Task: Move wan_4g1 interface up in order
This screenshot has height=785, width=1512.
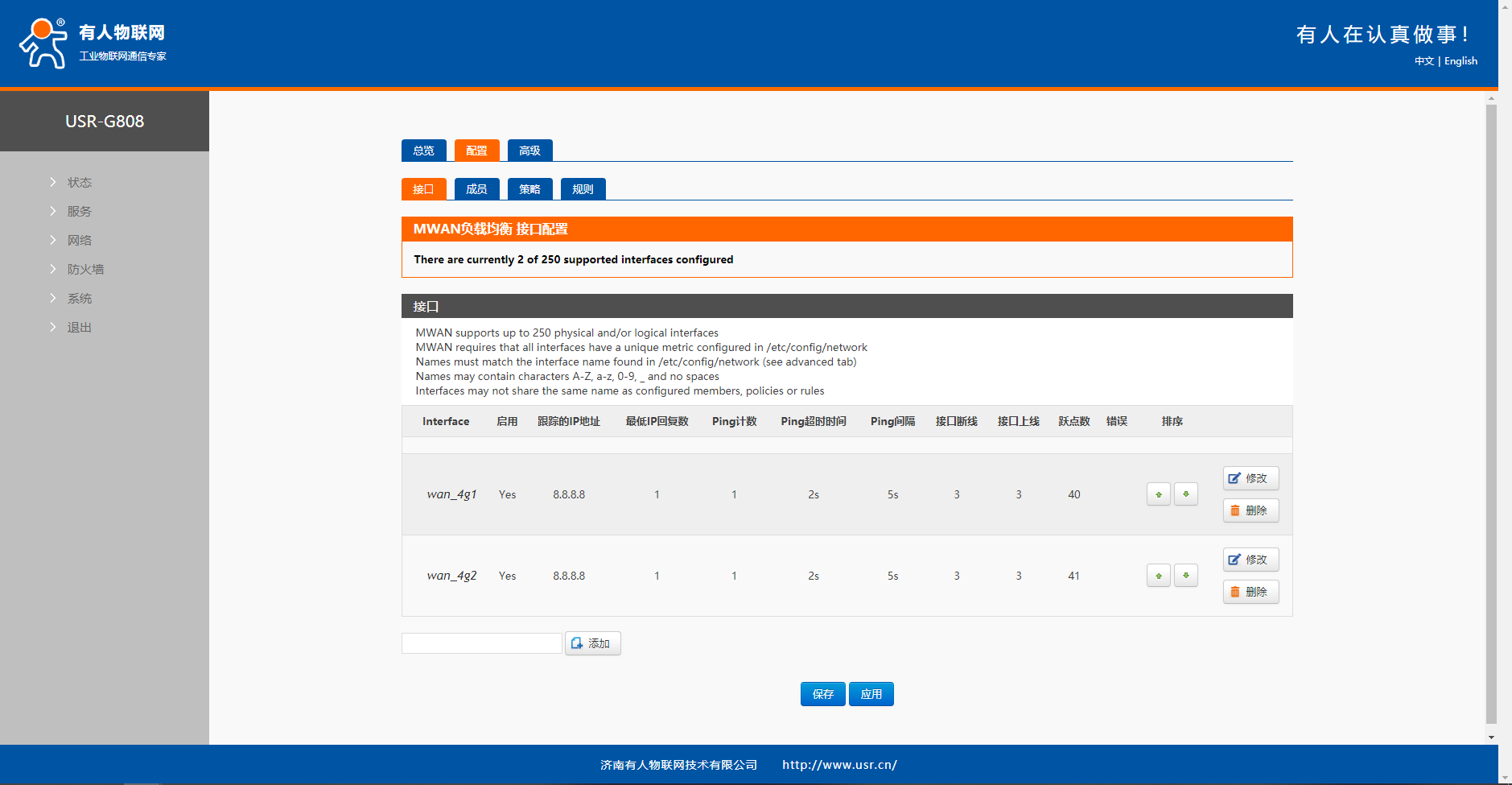Action: (1158, 494)
